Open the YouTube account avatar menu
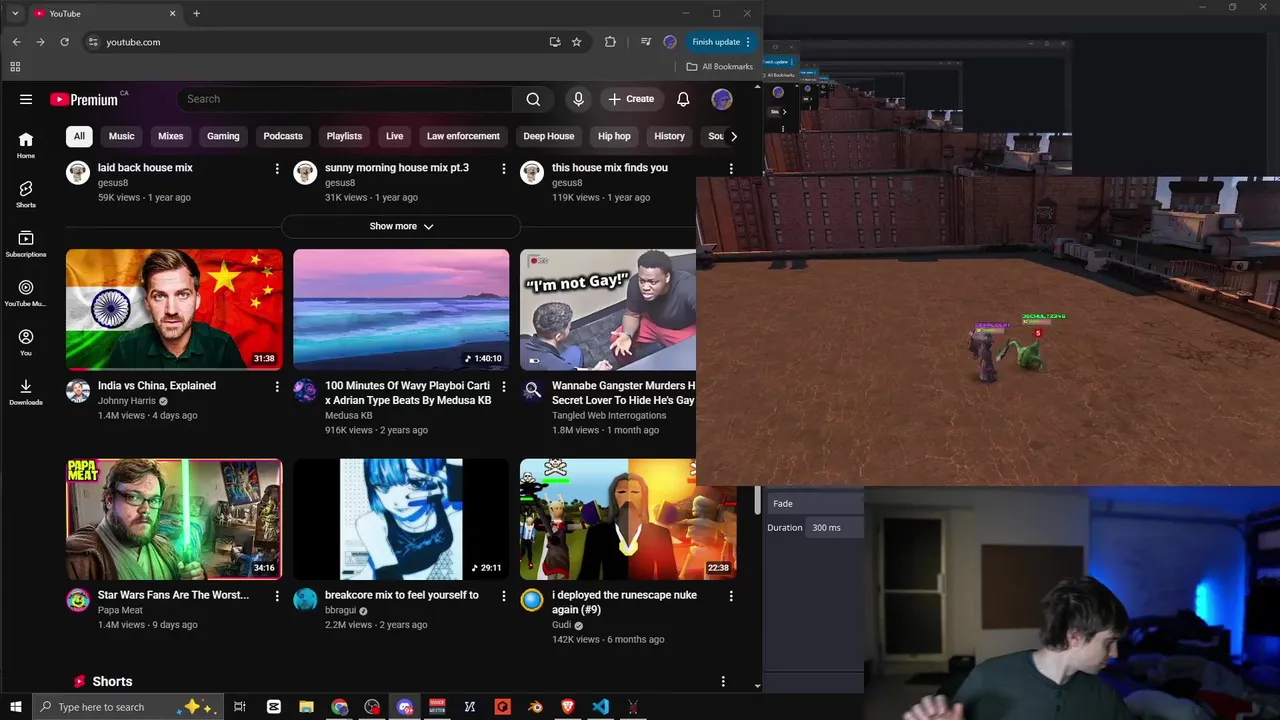Screen dimensions: 1280x720 tap(722, 99)
